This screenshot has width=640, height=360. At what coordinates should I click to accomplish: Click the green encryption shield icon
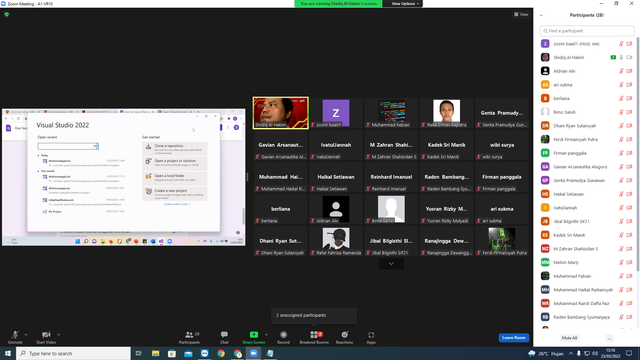coord(7,14)
